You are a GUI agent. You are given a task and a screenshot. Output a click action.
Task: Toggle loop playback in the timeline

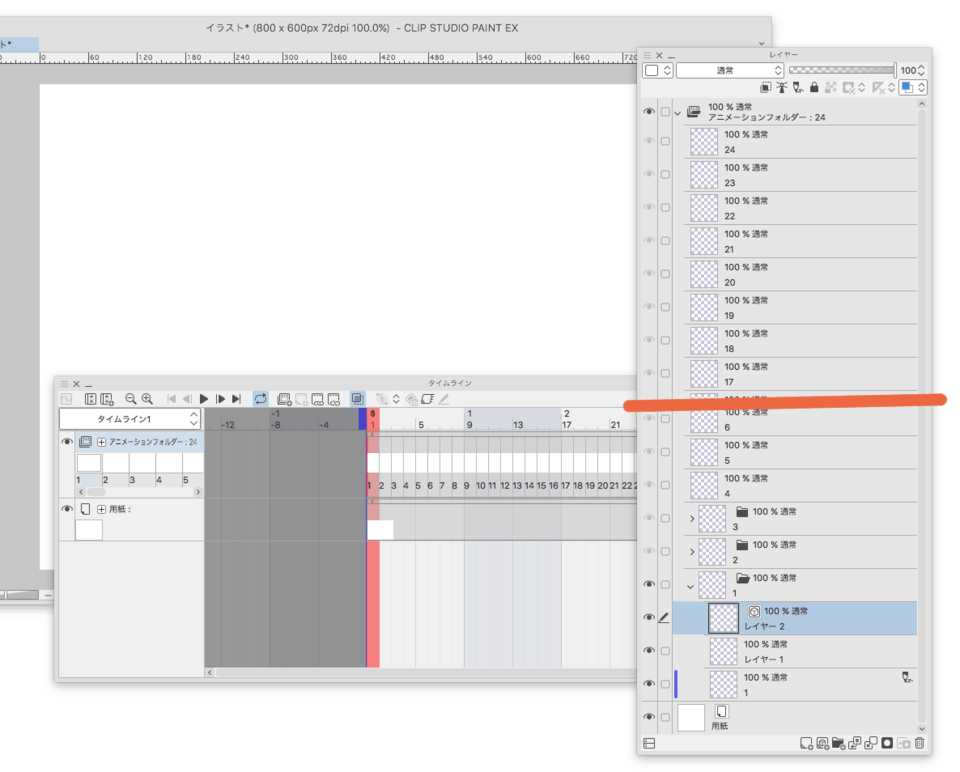pyautogui.click(x=261, y=398)
